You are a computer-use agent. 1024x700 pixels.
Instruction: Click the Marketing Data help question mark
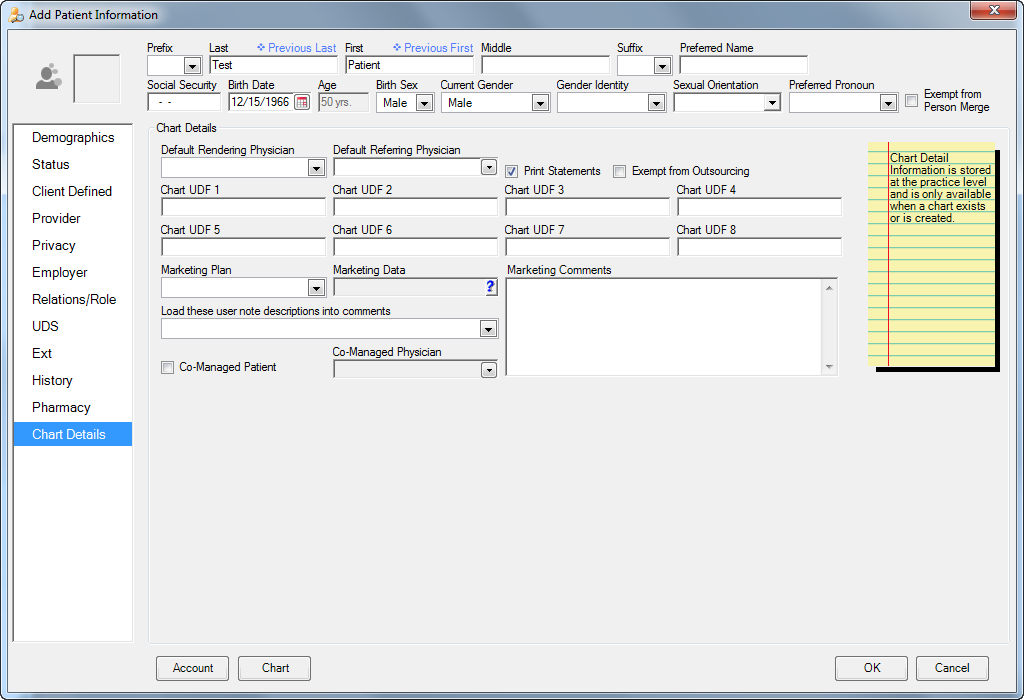coord(490,288)
